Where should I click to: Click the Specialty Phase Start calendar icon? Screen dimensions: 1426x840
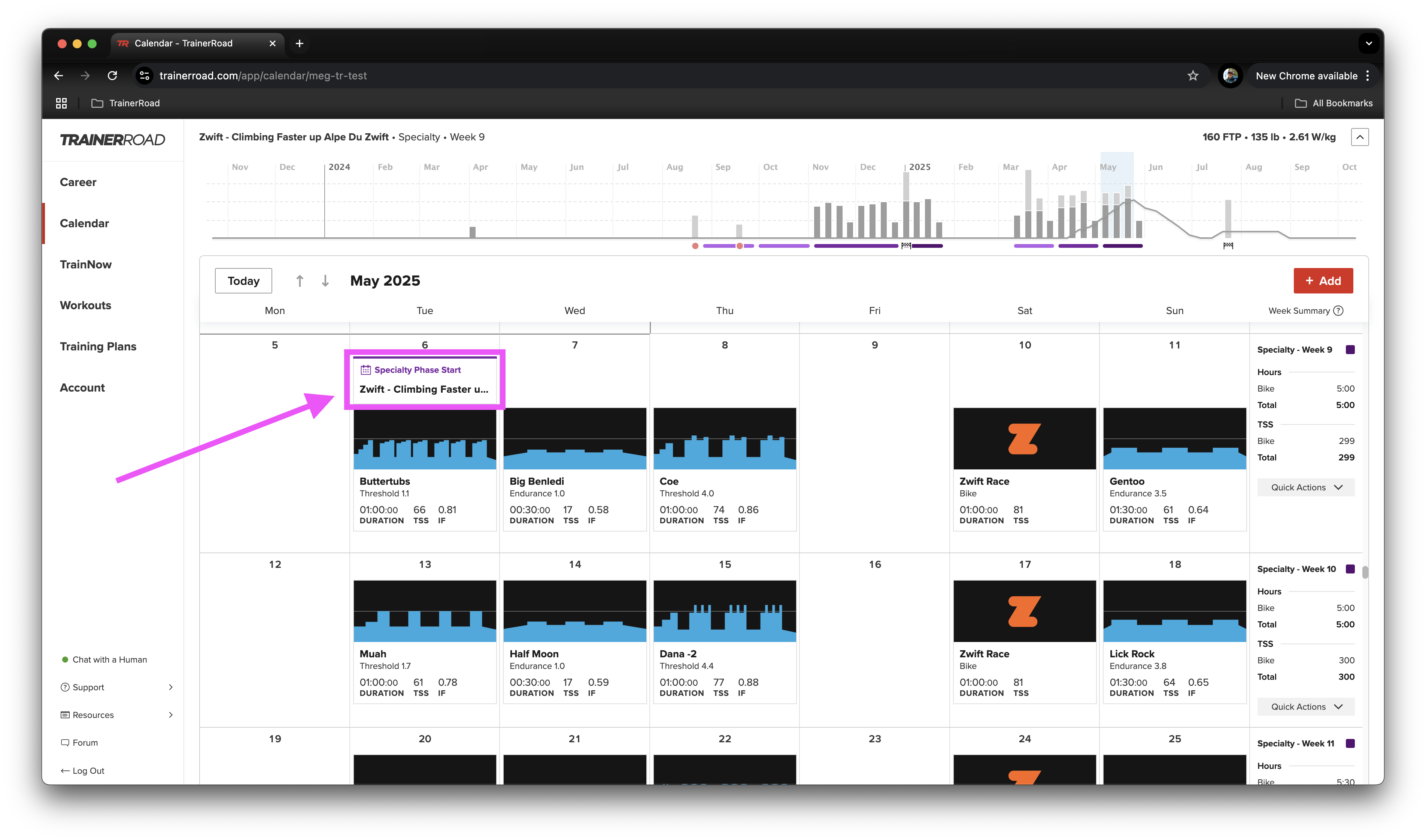(366, 370)
